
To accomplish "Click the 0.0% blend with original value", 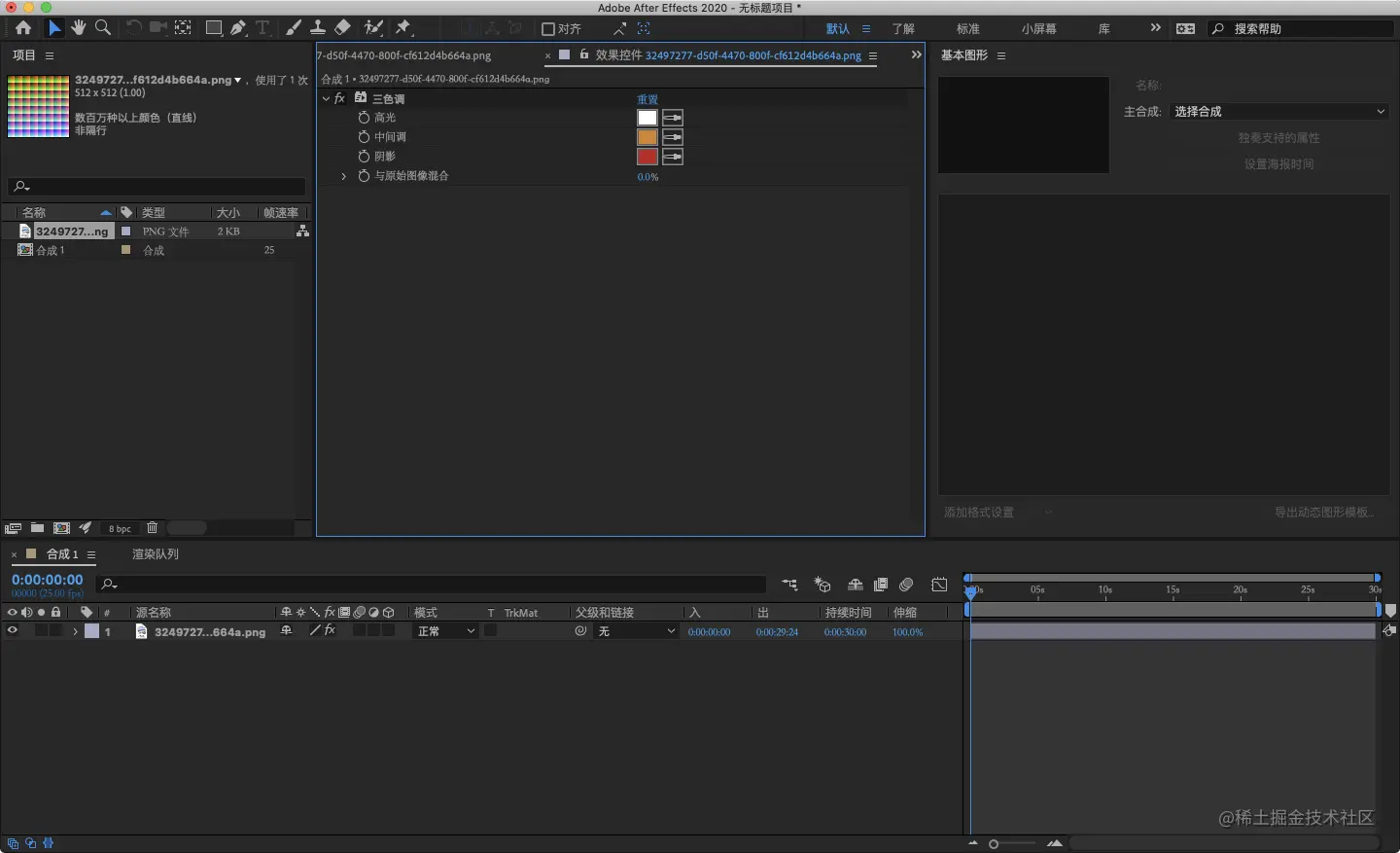I will click(647, 177).
